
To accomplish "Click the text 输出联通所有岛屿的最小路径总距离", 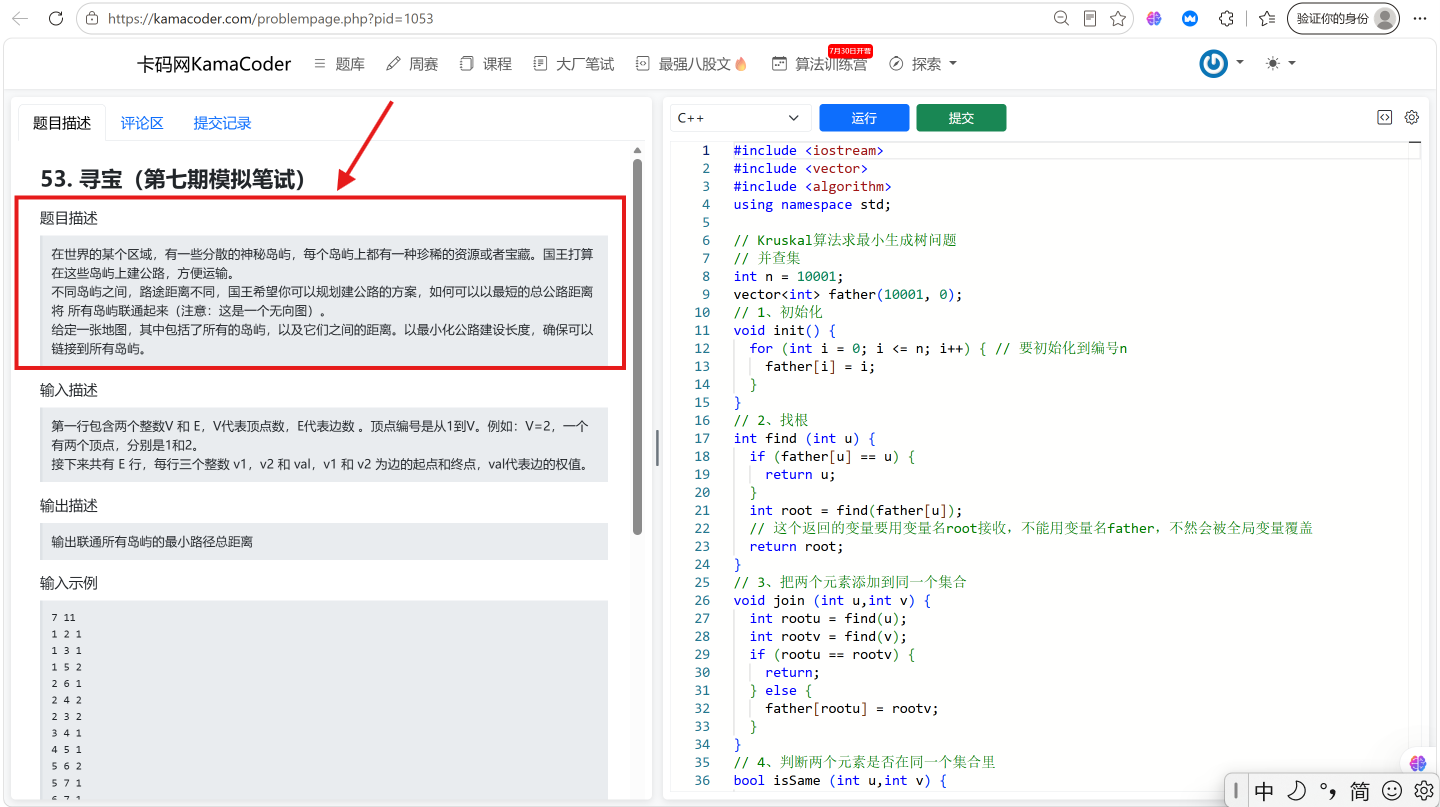I will [152, 542].
